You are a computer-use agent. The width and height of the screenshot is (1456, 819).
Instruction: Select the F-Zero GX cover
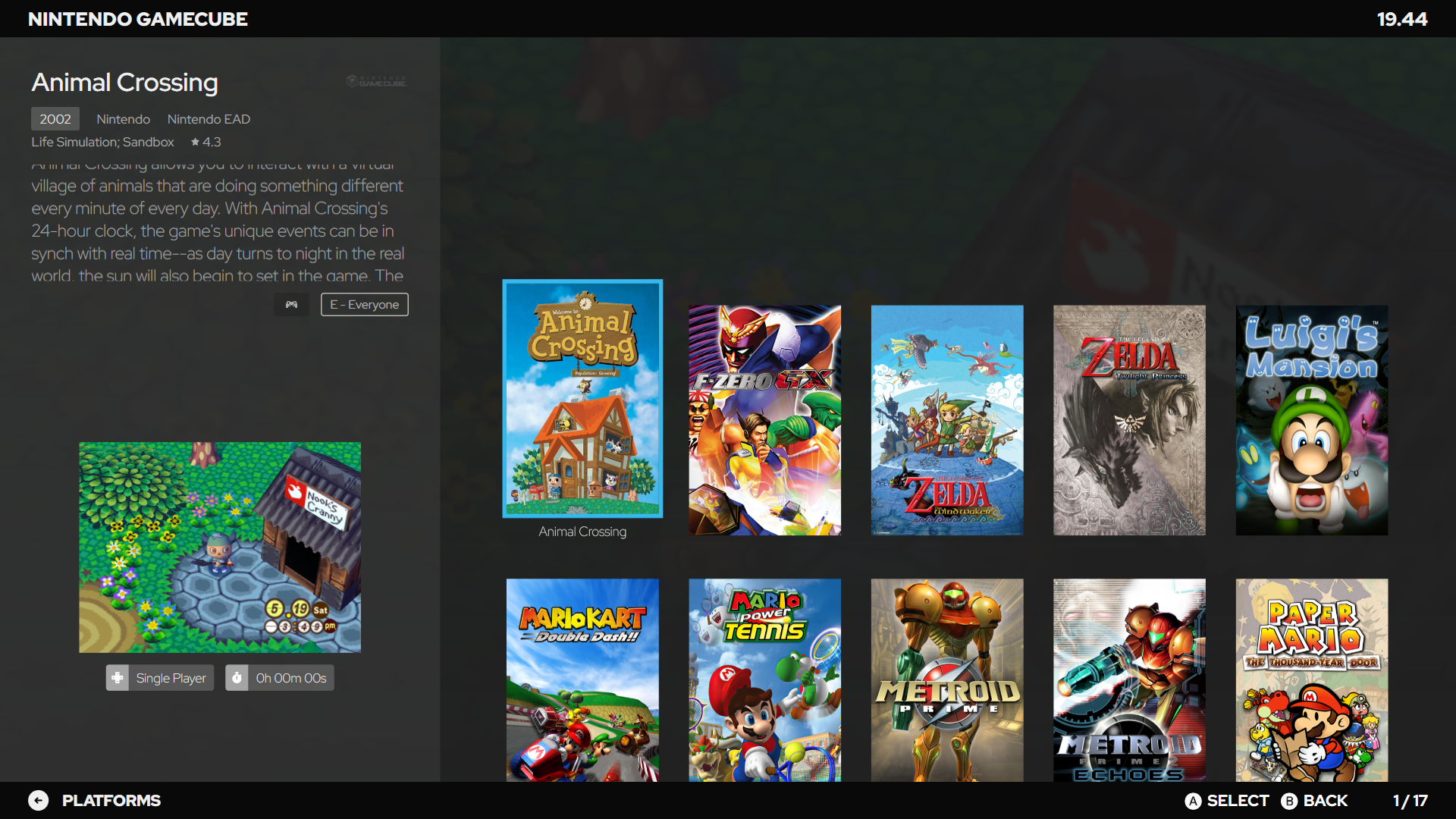(x=764, y=420)
